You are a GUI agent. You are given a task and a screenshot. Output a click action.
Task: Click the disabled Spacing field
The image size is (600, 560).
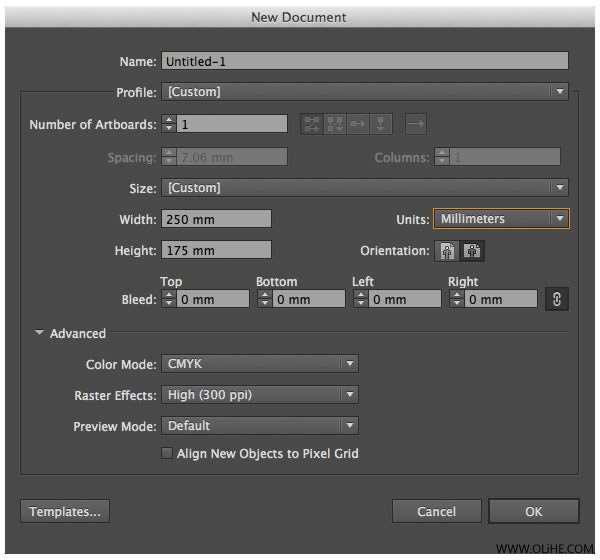click(x=232, y=157)
